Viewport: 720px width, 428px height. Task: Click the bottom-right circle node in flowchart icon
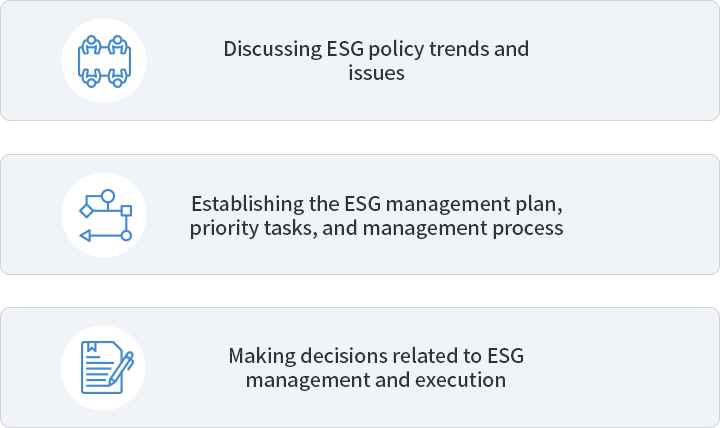click(126, 236)
